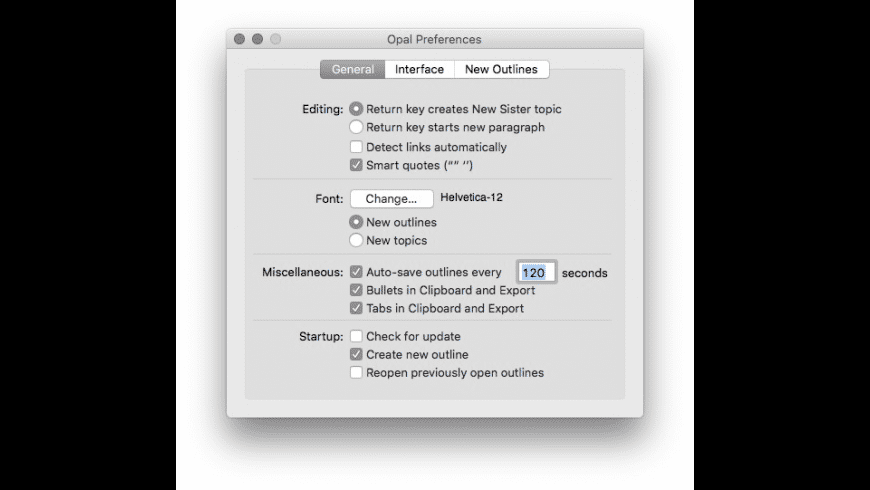The height and width of the screenshot is (490, 870).
Task: Close the Opal Preferences window
Action: click(239, 39)
